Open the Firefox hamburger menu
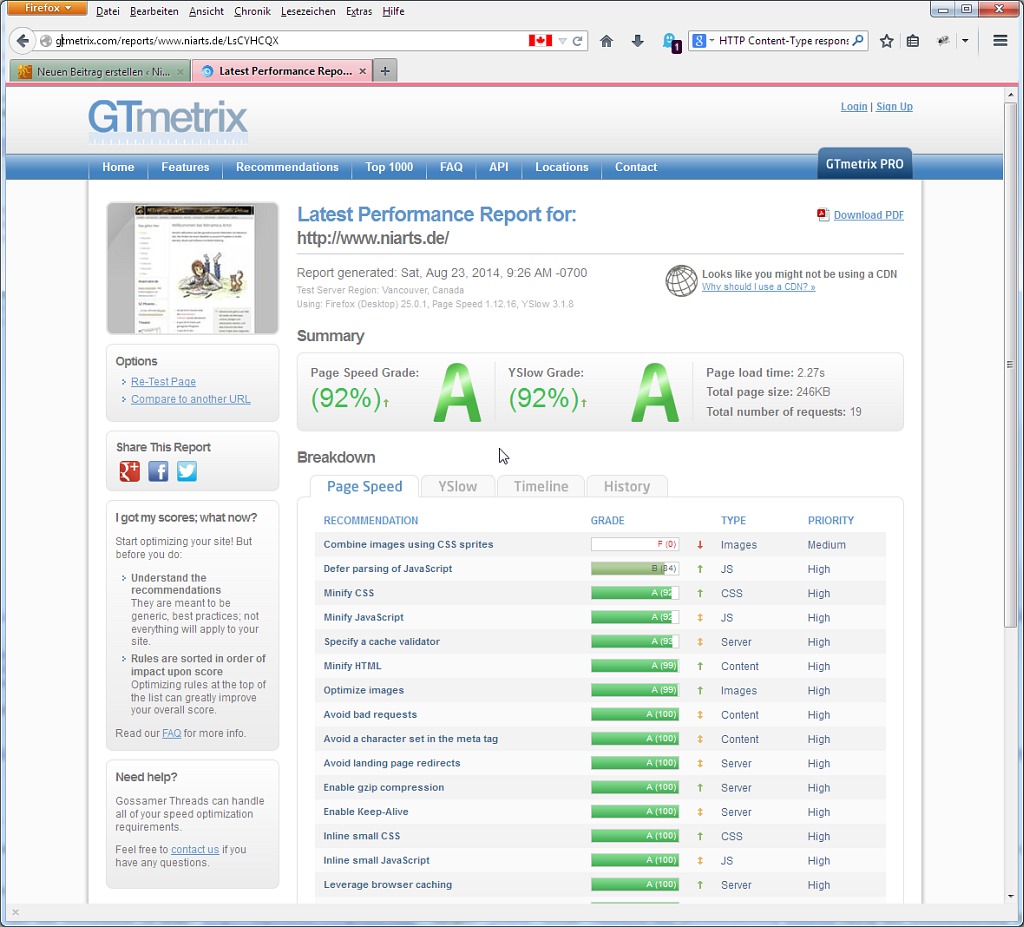The height and width of the screenshot is (927, 1024). 1000,41
